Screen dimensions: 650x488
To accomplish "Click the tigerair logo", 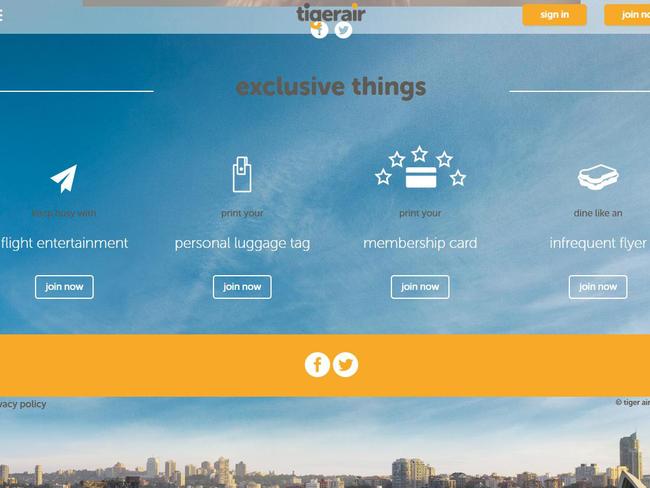I will 331,13.
